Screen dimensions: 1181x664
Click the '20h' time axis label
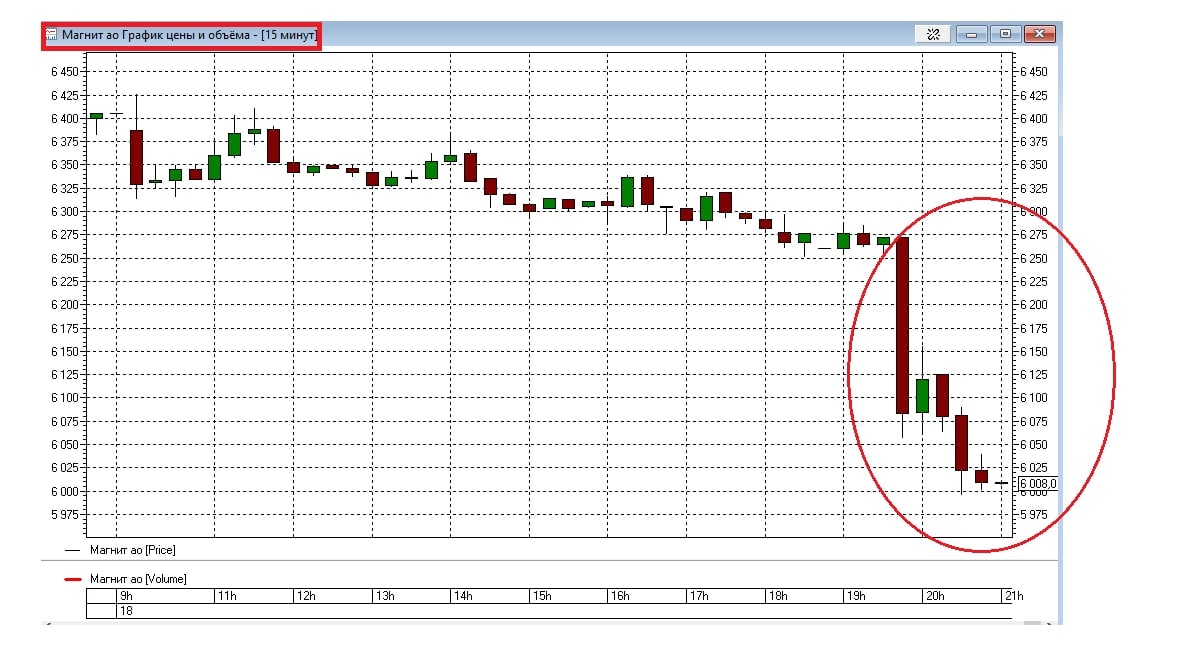point(935,596)
